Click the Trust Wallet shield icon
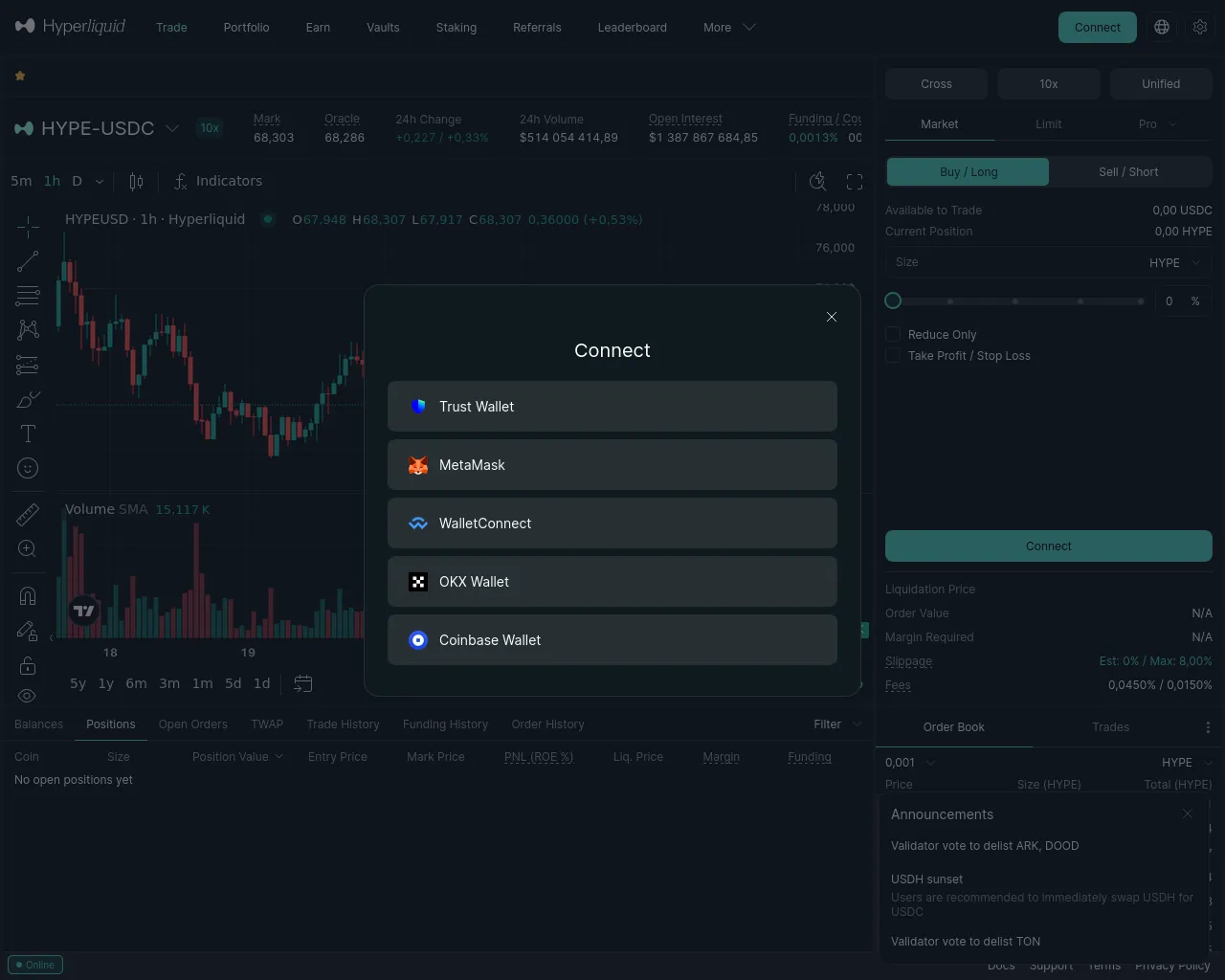1225x980 pixels. pyautogui.click(x=418, y=407)
